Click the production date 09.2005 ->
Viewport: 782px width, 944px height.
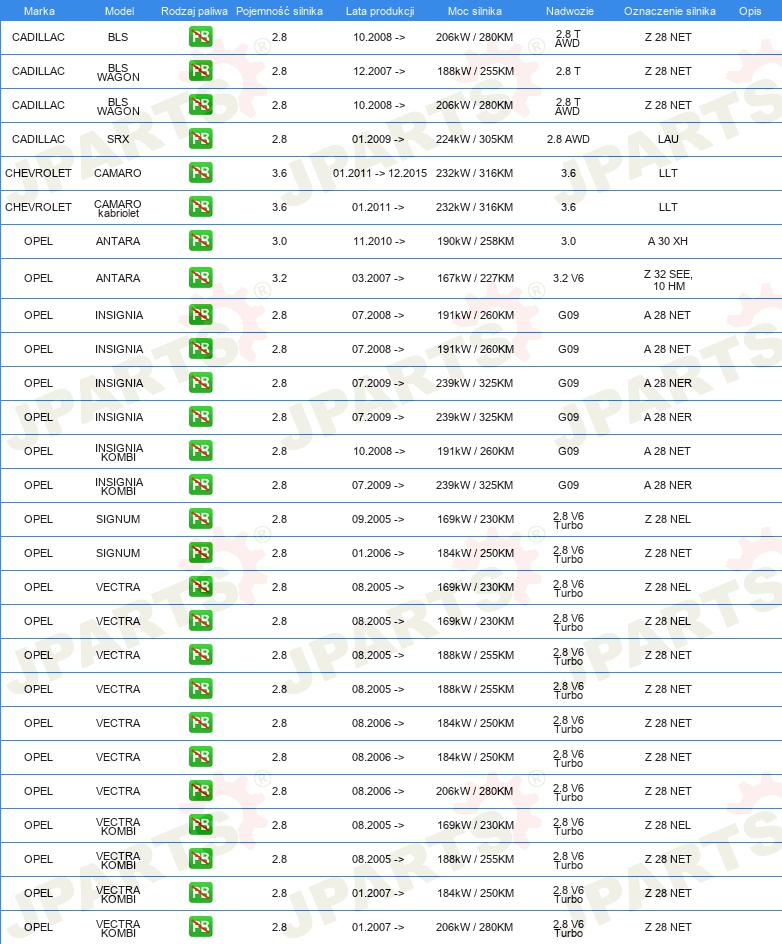coord(379,519)
